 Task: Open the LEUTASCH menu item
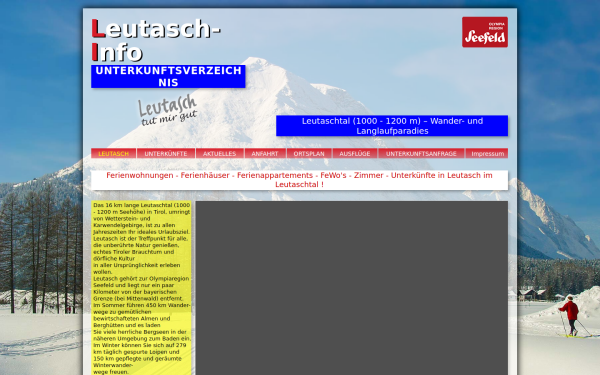click(114, 153)
